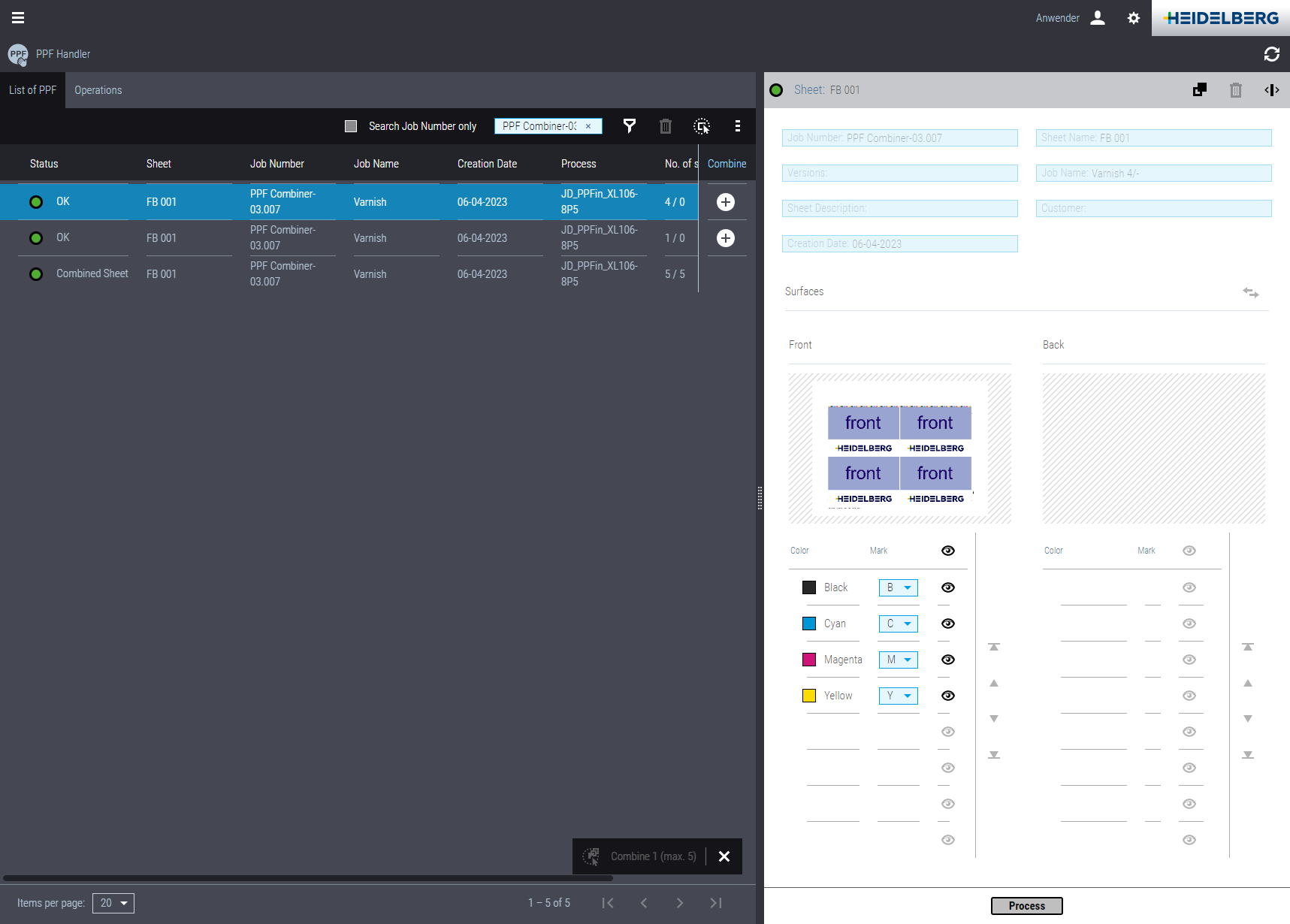
Task: Click the plus combine icon in selected row
Action: 725,202
